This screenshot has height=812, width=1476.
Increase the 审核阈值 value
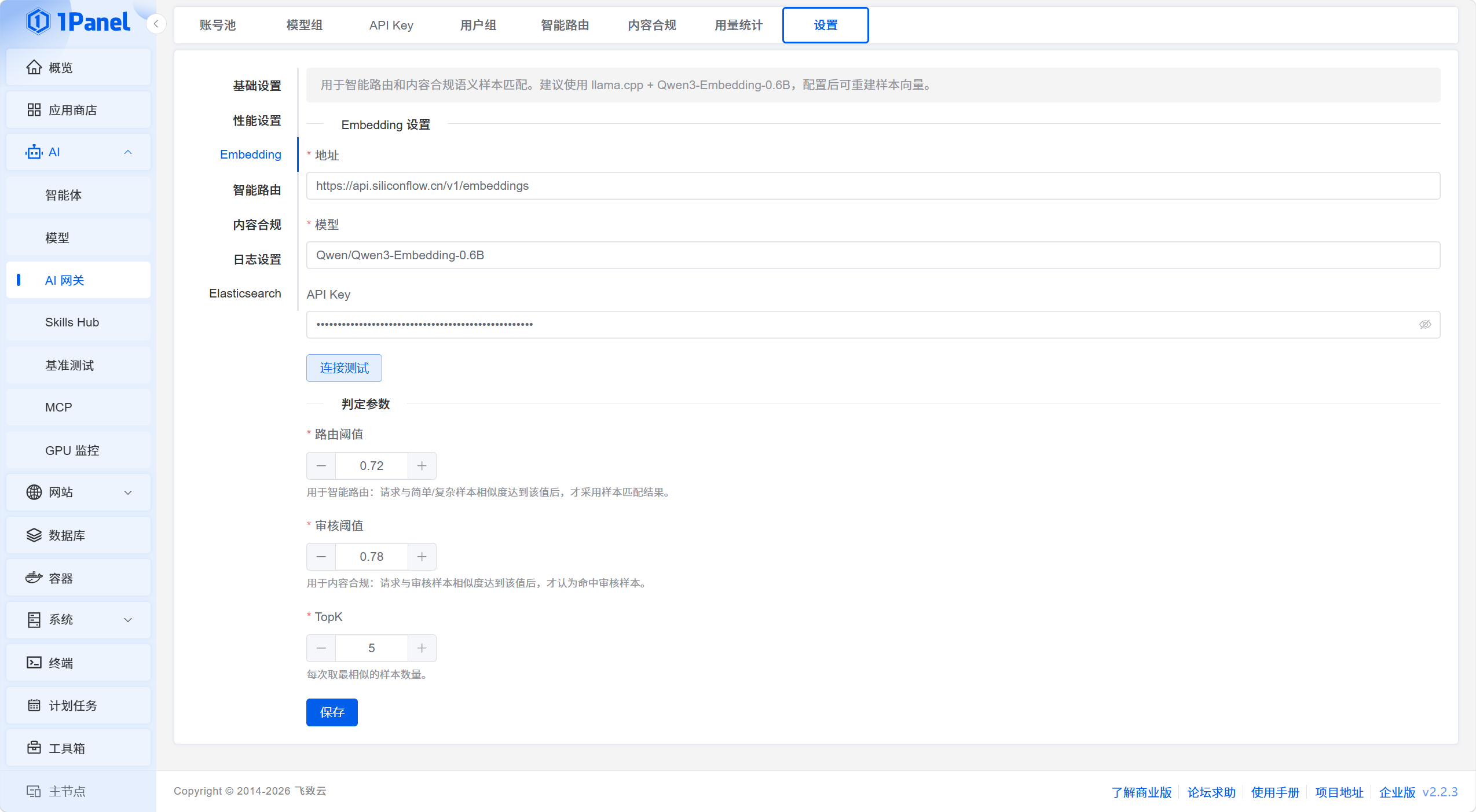pyautogui.click(x=422, y=557)
